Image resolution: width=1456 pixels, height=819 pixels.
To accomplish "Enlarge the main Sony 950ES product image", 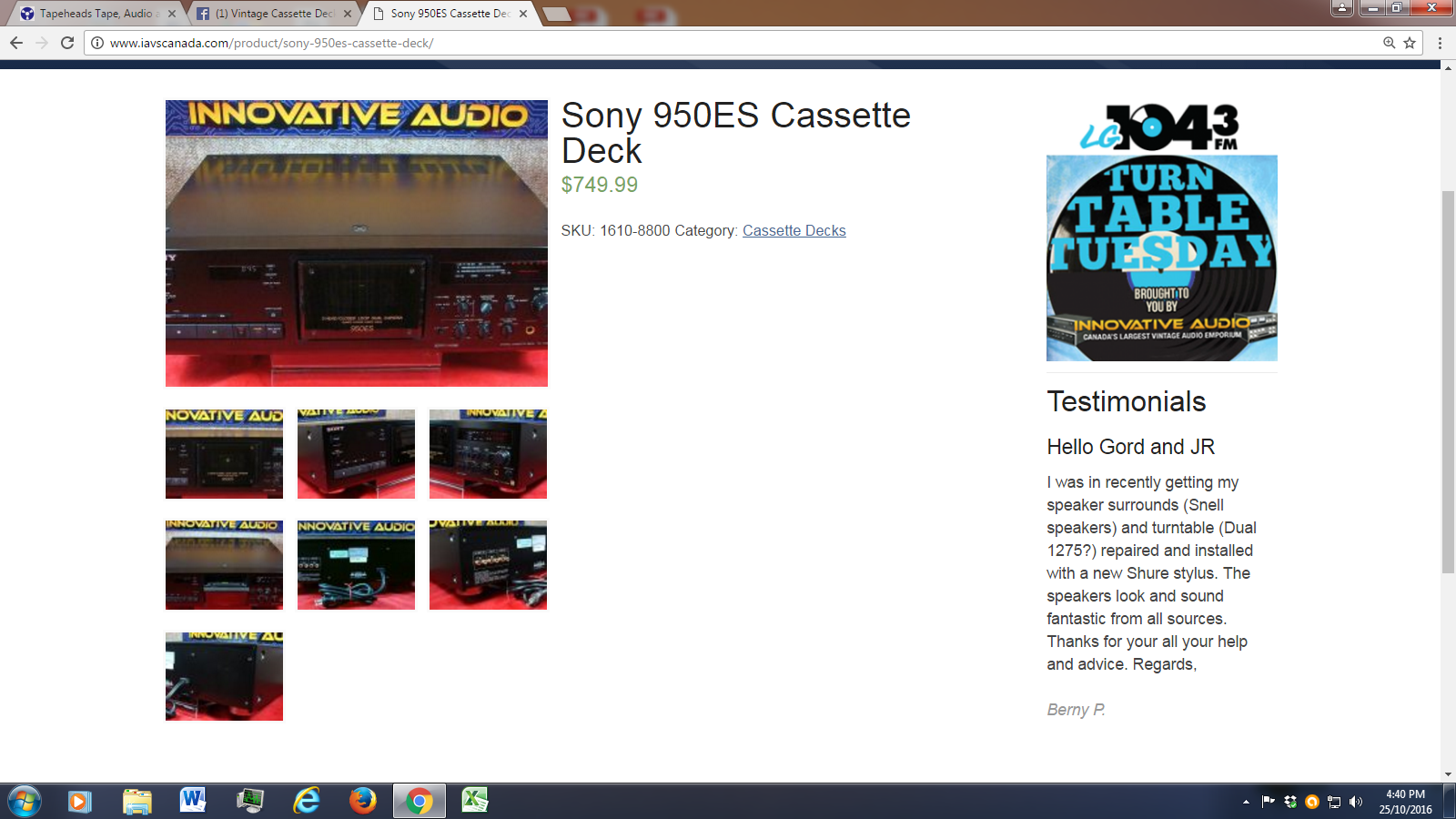I will [357, 243].
